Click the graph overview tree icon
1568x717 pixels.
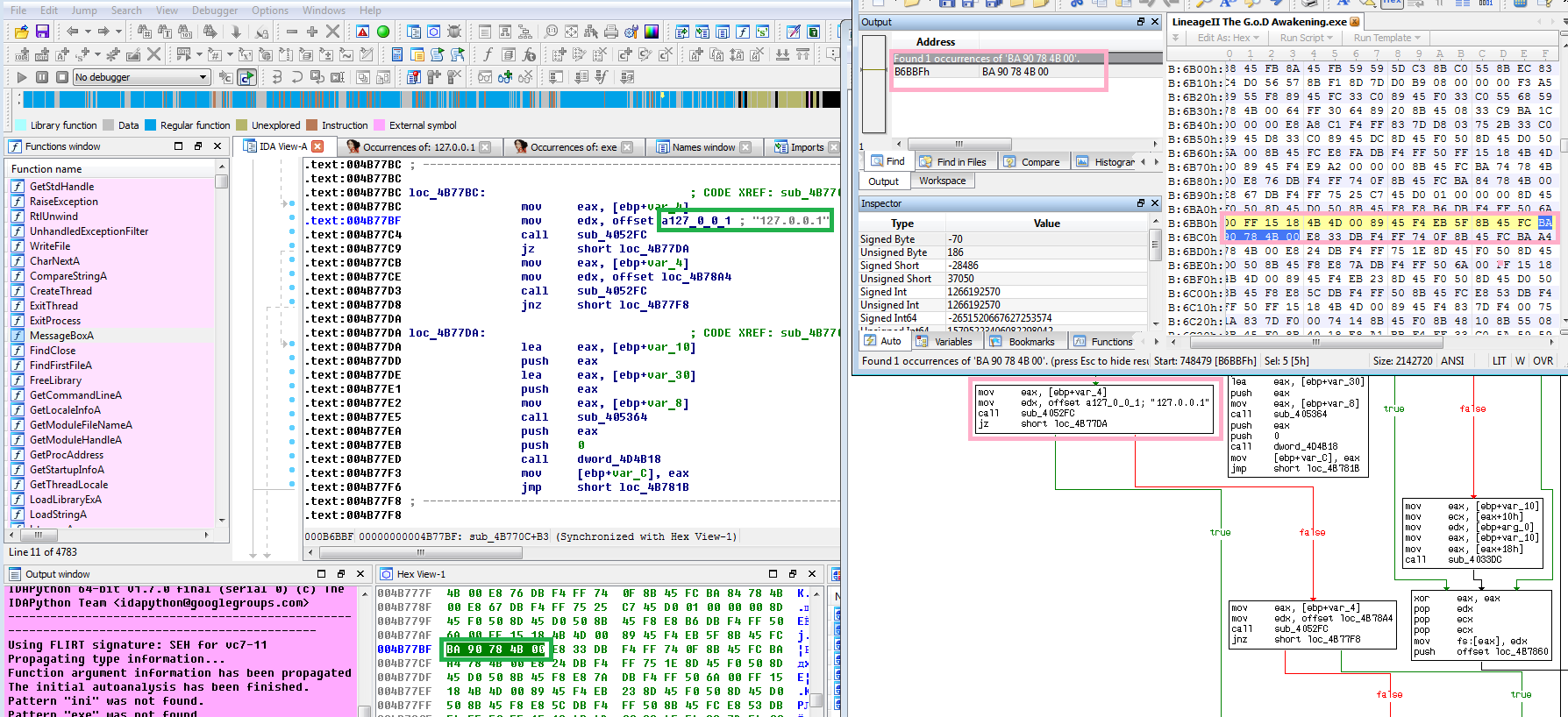[525, 32]
